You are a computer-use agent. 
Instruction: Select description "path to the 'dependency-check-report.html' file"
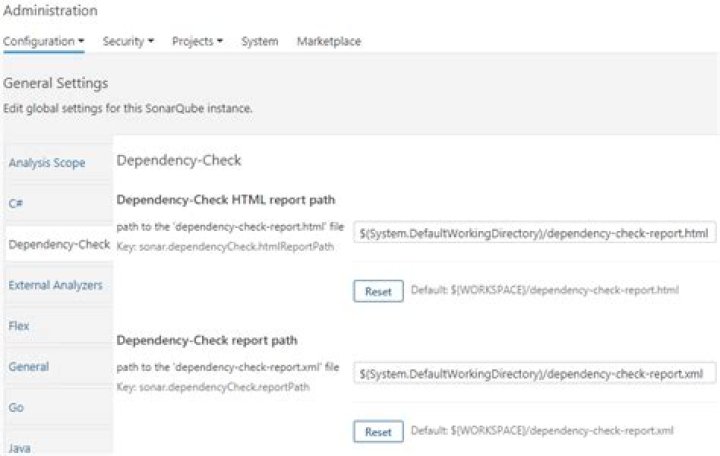pyautogui.click(x=230, y=226)
